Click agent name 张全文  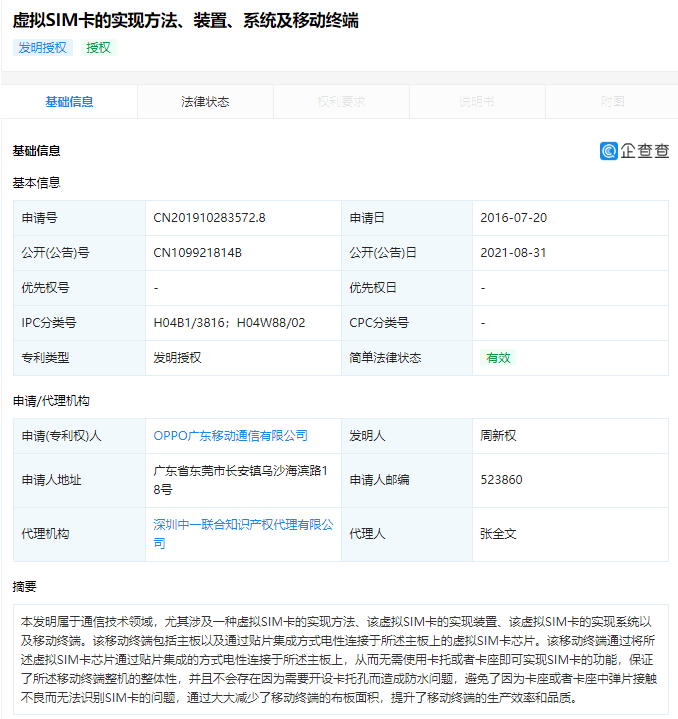tap(498, 534)
